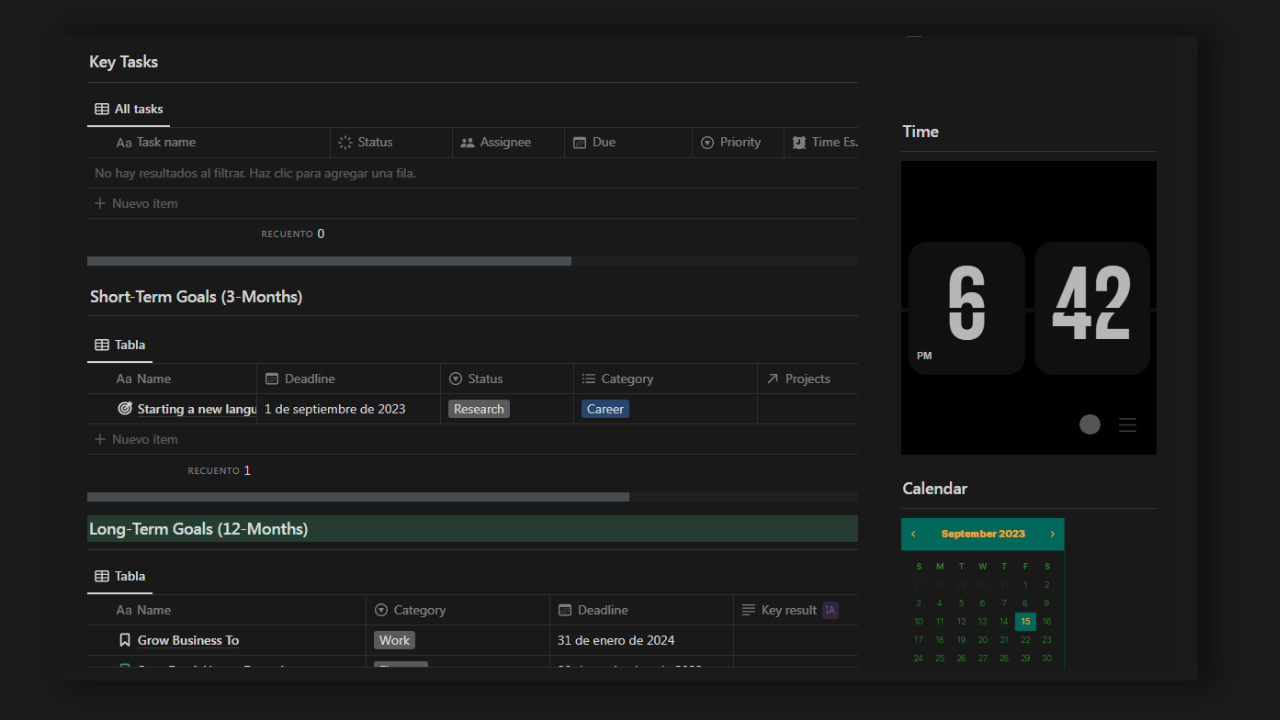The image size is (1280, 720).
Task: Click the Deadline calendar icon in Short-Term Goals
Action: coord(271,379)
